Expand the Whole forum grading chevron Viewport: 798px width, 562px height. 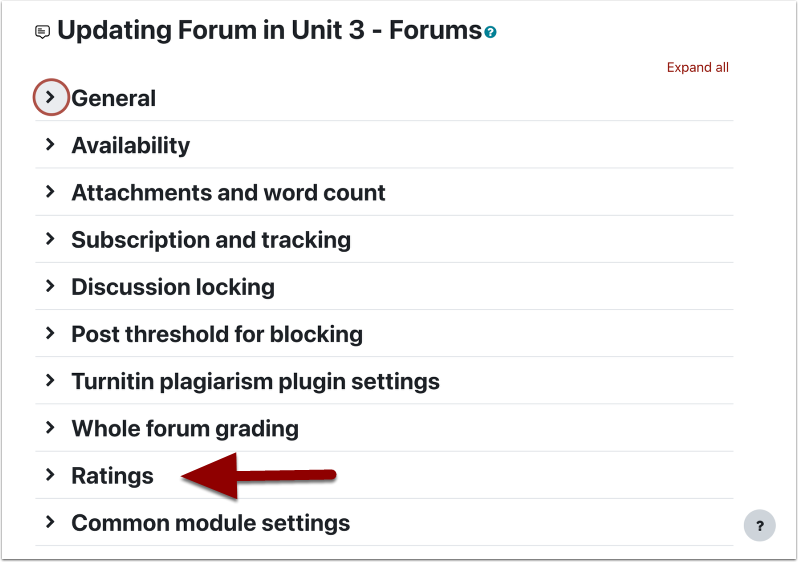coord(50,428)
